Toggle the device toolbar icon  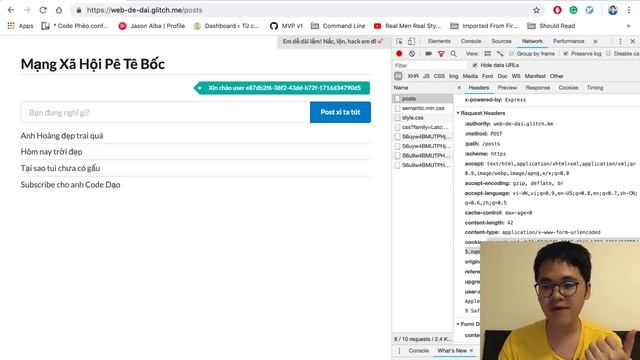coord(411,41)
